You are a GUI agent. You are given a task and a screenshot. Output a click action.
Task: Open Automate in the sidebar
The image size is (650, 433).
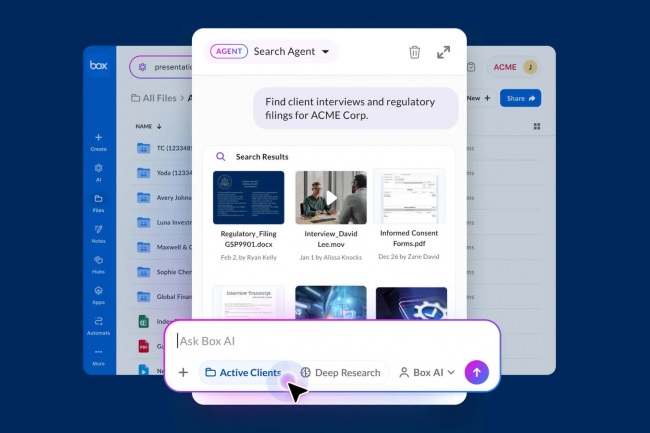coord(98,326)
